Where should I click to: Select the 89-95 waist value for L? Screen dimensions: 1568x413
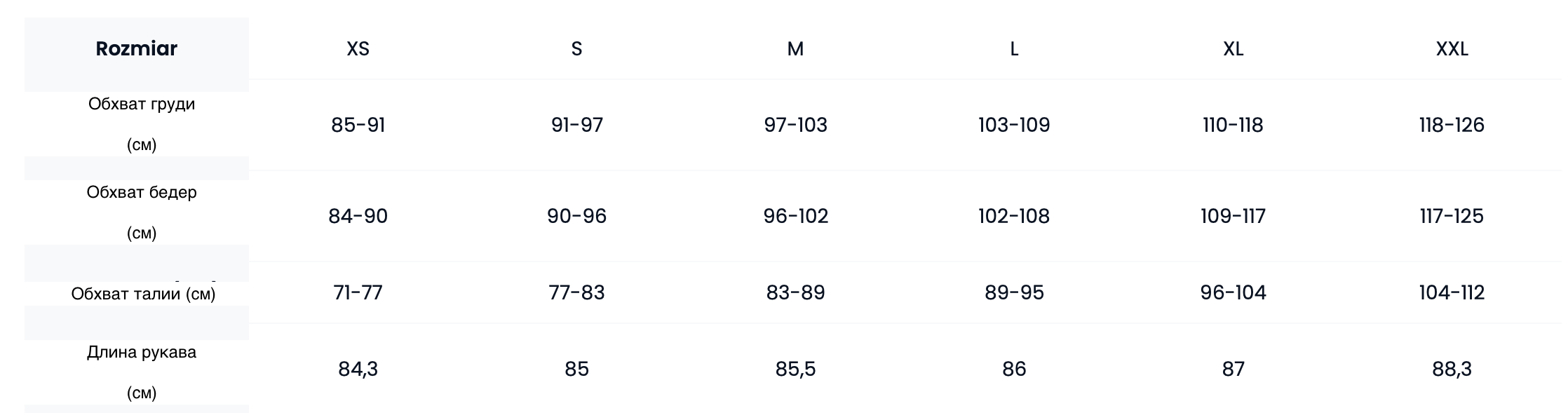pos(1014,292)
